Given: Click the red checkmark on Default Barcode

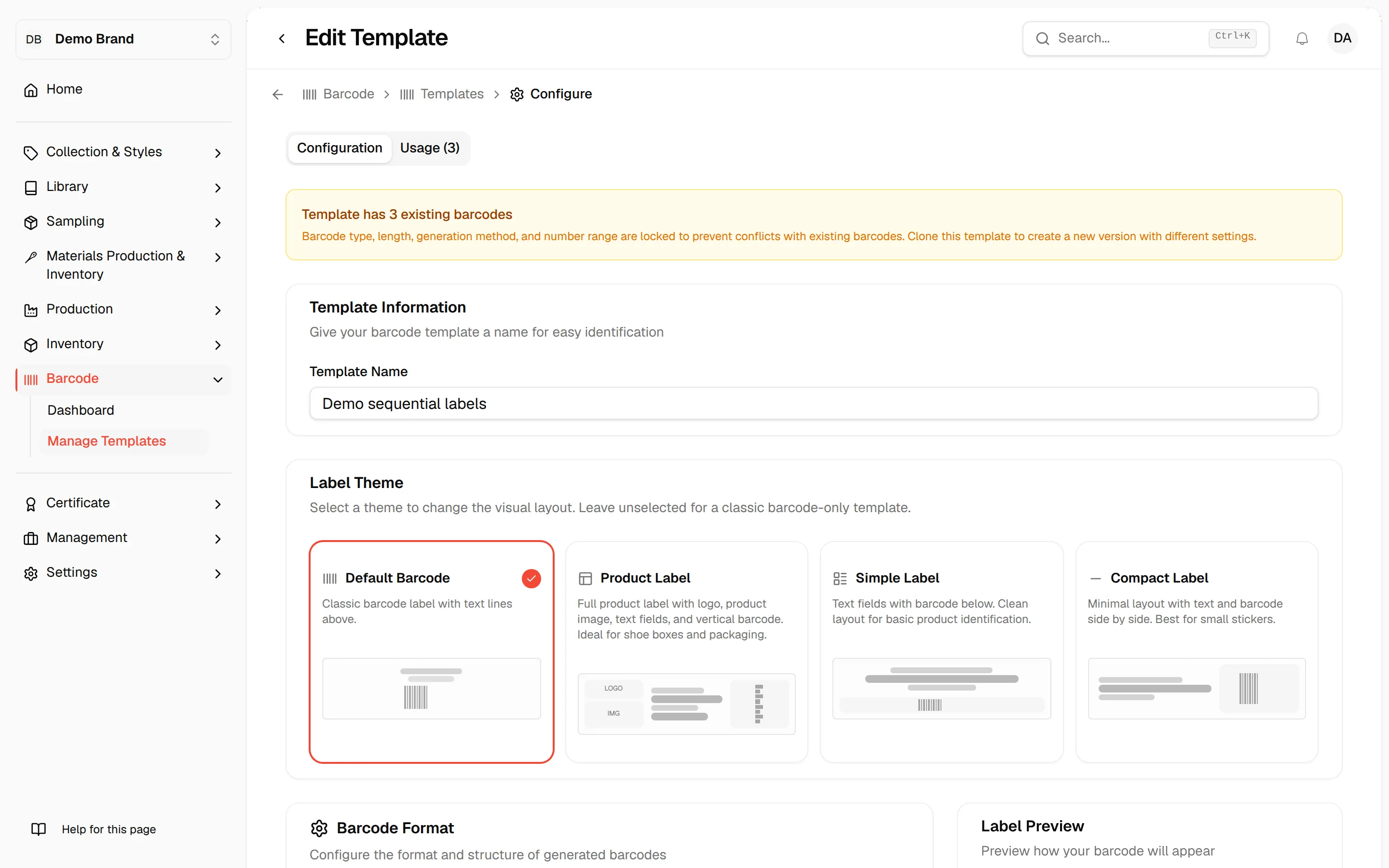Looking at the screenshot, I should 531,578.
